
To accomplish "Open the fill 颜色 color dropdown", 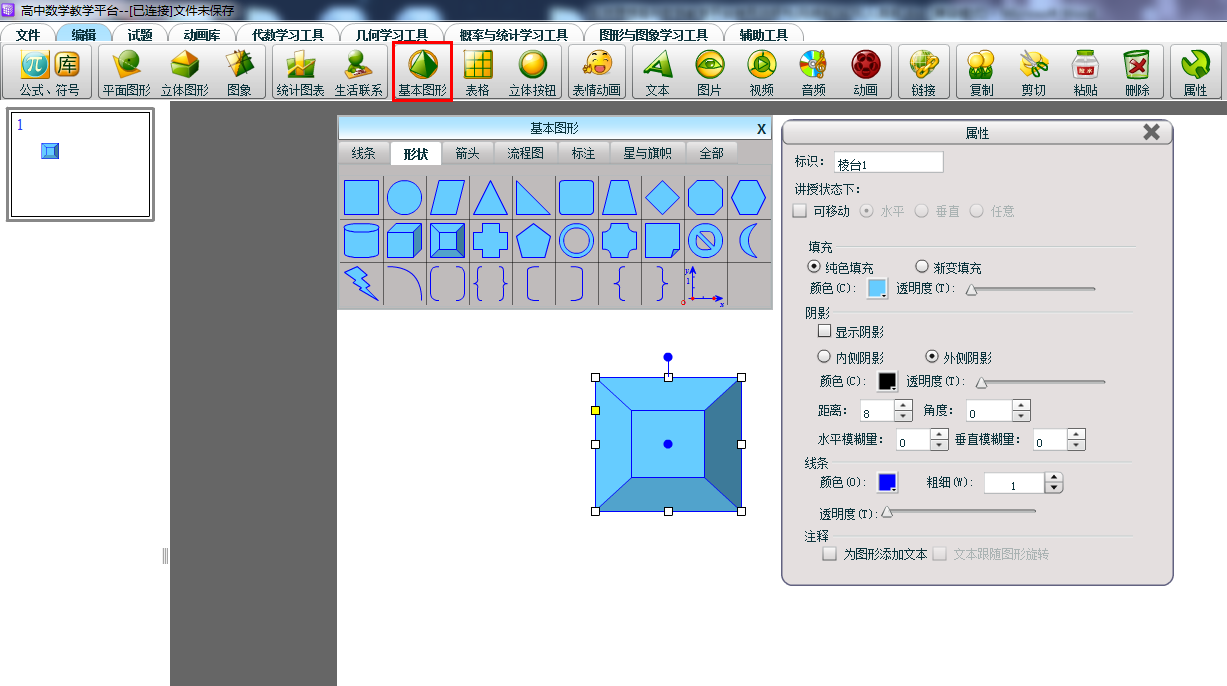I will click(877, 289).
